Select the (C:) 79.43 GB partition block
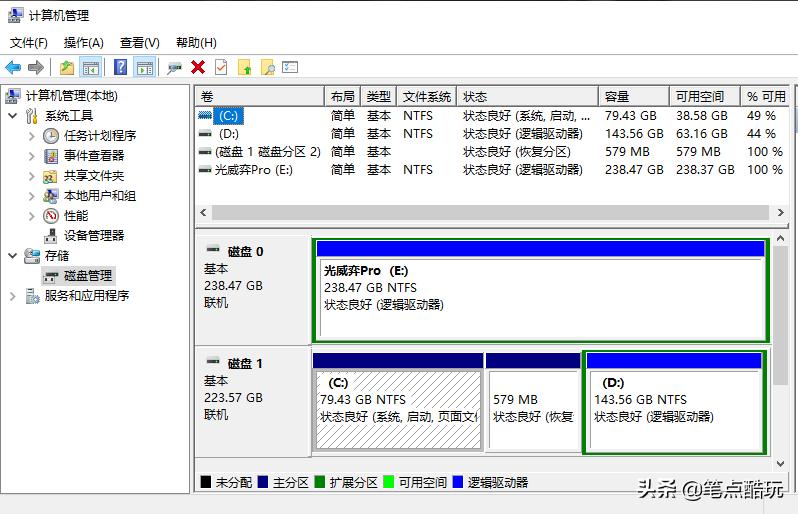The height and width of the screenshot is (514, 798). 397,402
